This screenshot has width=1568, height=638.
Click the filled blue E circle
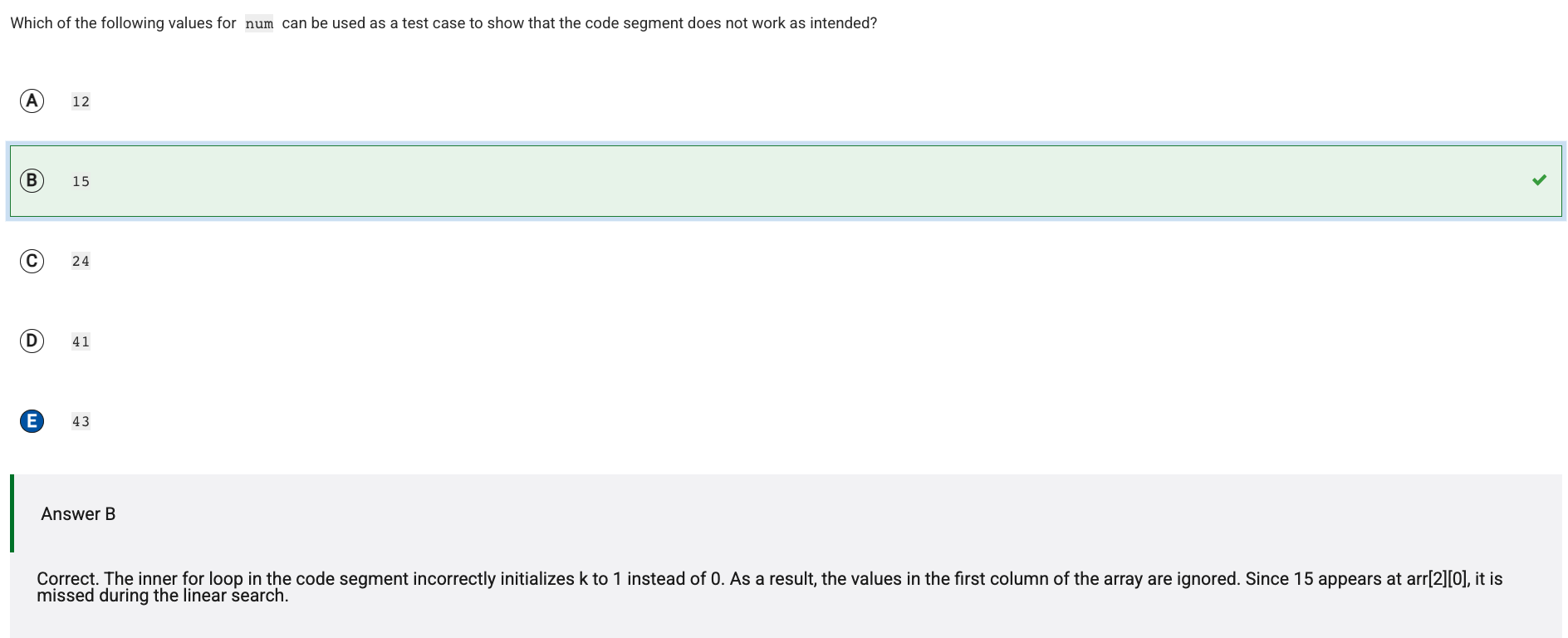[32, 421]
